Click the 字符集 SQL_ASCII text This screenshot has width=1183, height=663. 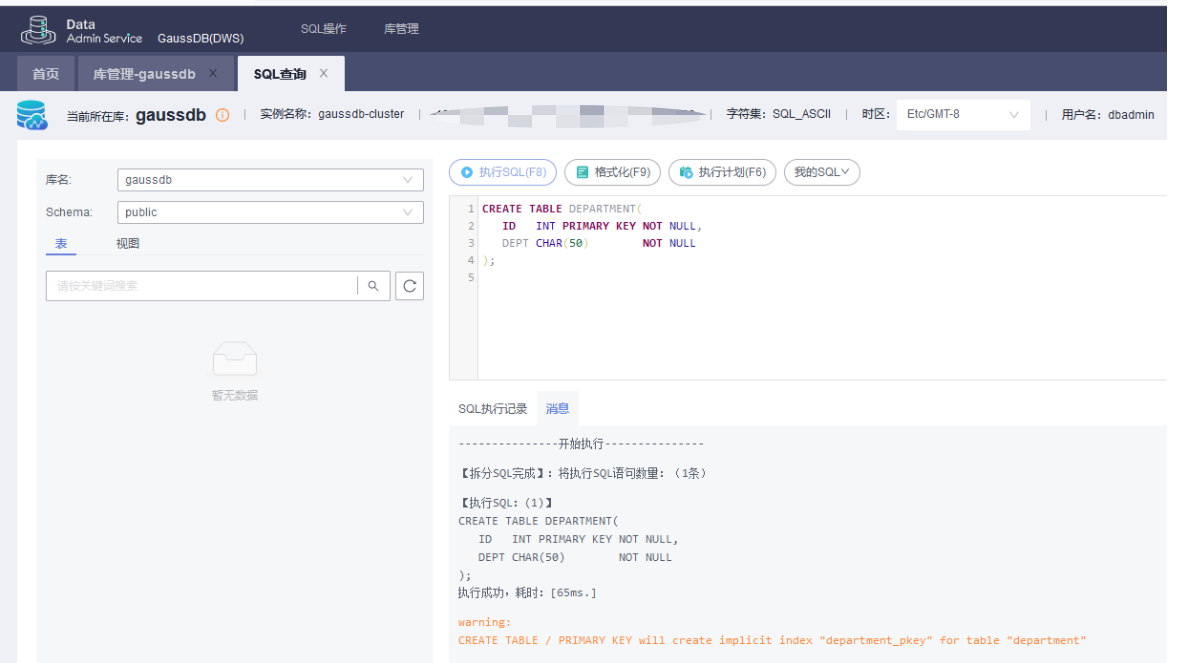click(779, 114)
